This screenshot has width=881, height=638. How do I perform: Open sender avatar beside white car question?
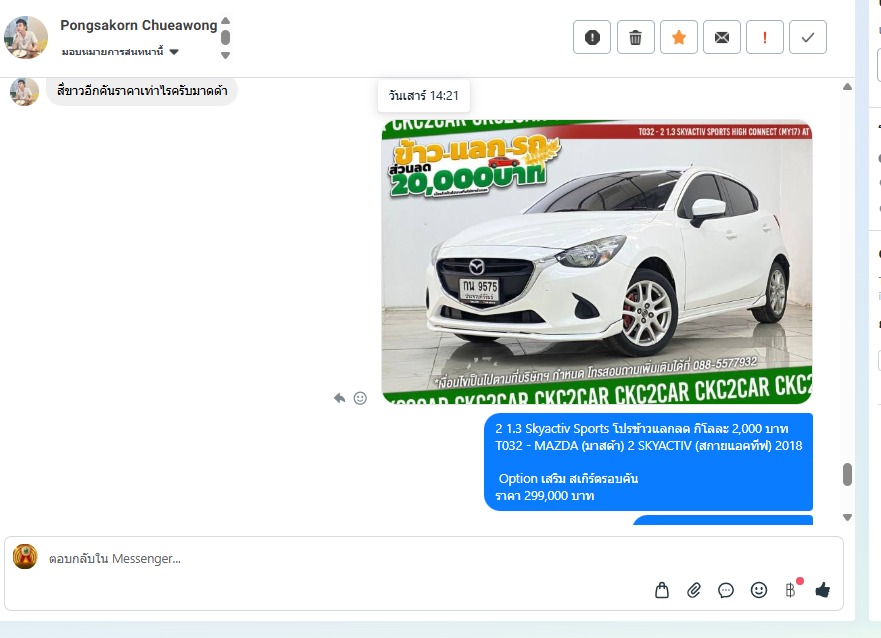pos(24,92)
